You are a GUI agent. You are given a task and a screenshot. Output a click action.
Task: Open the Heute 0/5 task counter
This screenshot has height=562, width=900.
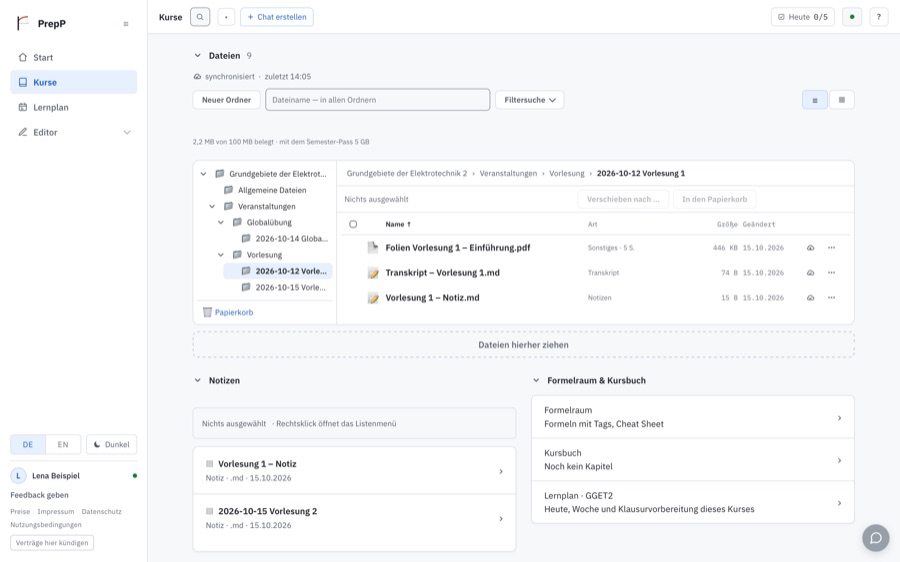tap(802, 17)
